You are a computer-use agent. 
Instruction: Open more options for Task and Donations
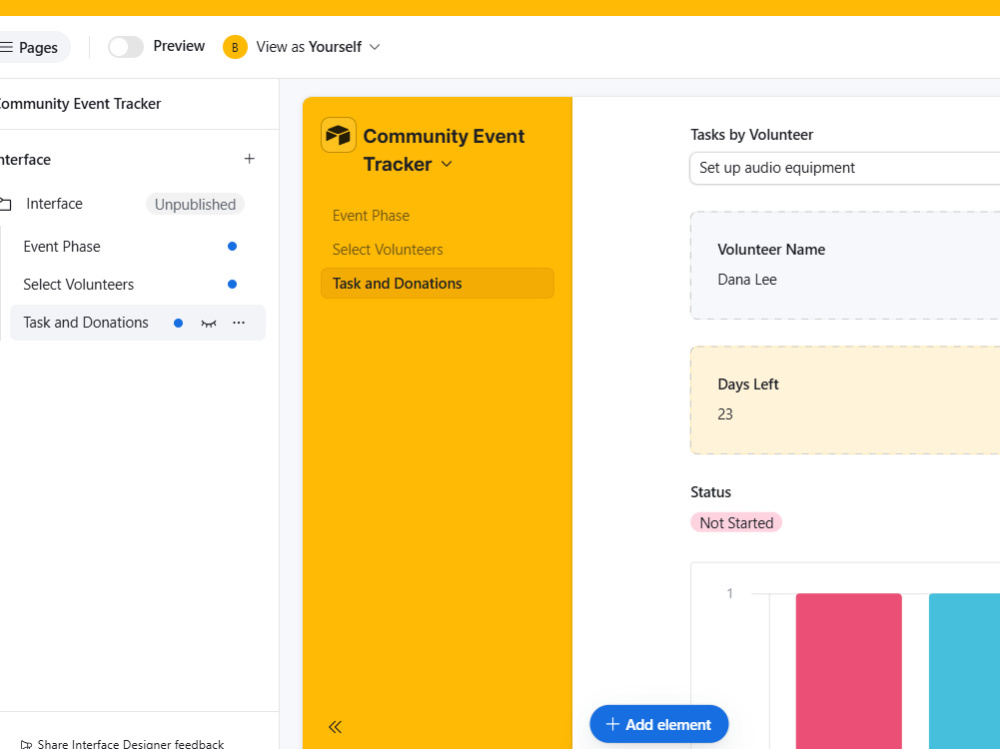coord(239,323)
